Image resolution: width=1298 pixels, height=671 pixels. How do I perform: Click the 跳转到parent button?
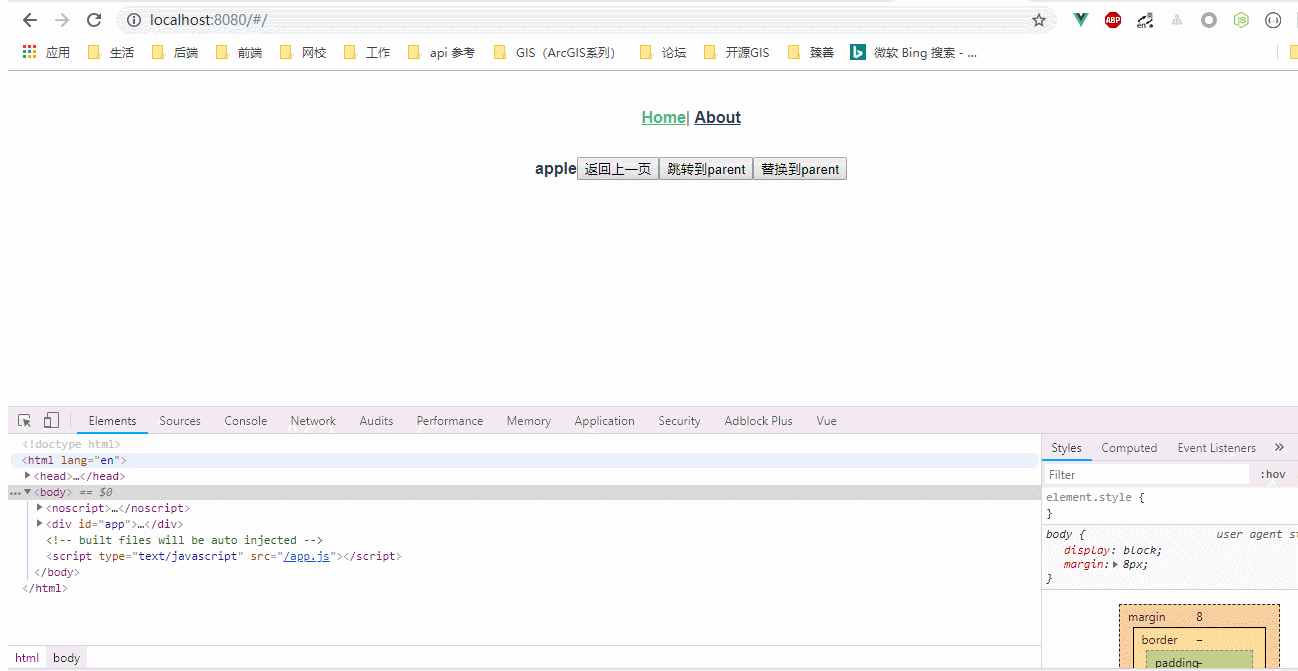pyautogui.click(x=706, y=169)
